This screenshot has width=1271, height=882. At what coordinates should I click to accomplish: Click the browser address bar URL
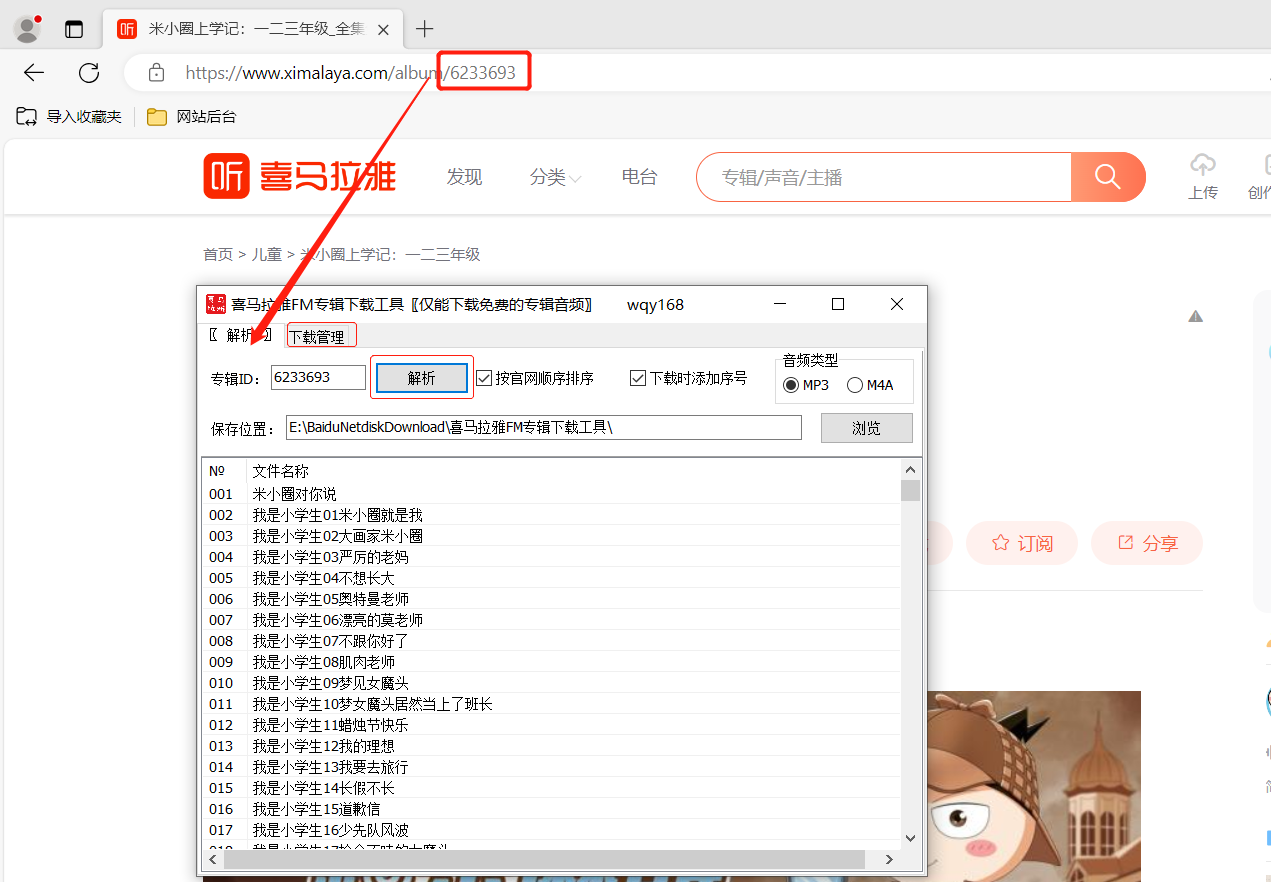350,73
